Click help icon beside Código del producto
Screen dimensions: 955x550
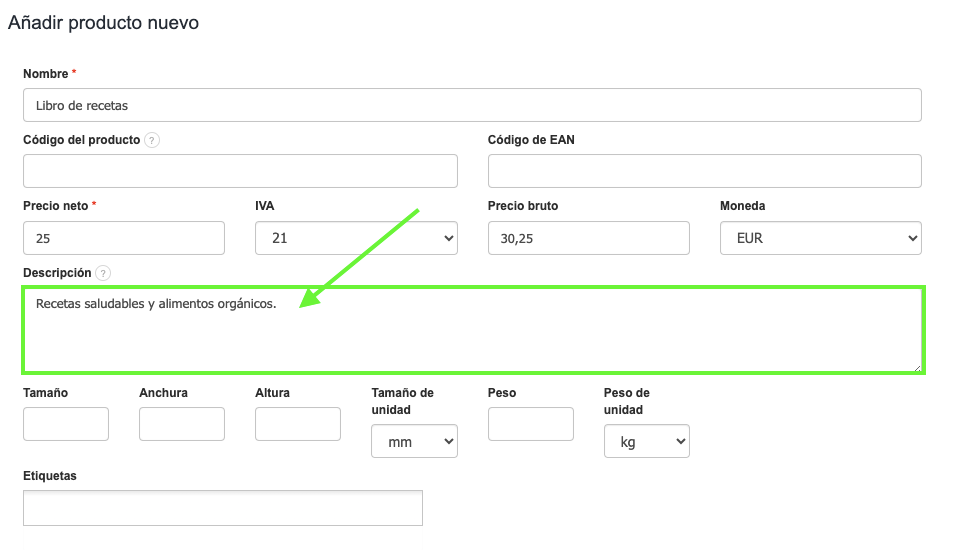point(152,141)
